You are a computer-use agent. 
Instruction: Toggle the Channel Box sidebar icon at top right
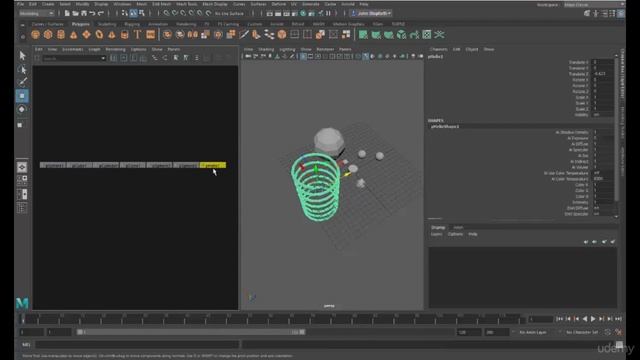click(x=621, y=13)
